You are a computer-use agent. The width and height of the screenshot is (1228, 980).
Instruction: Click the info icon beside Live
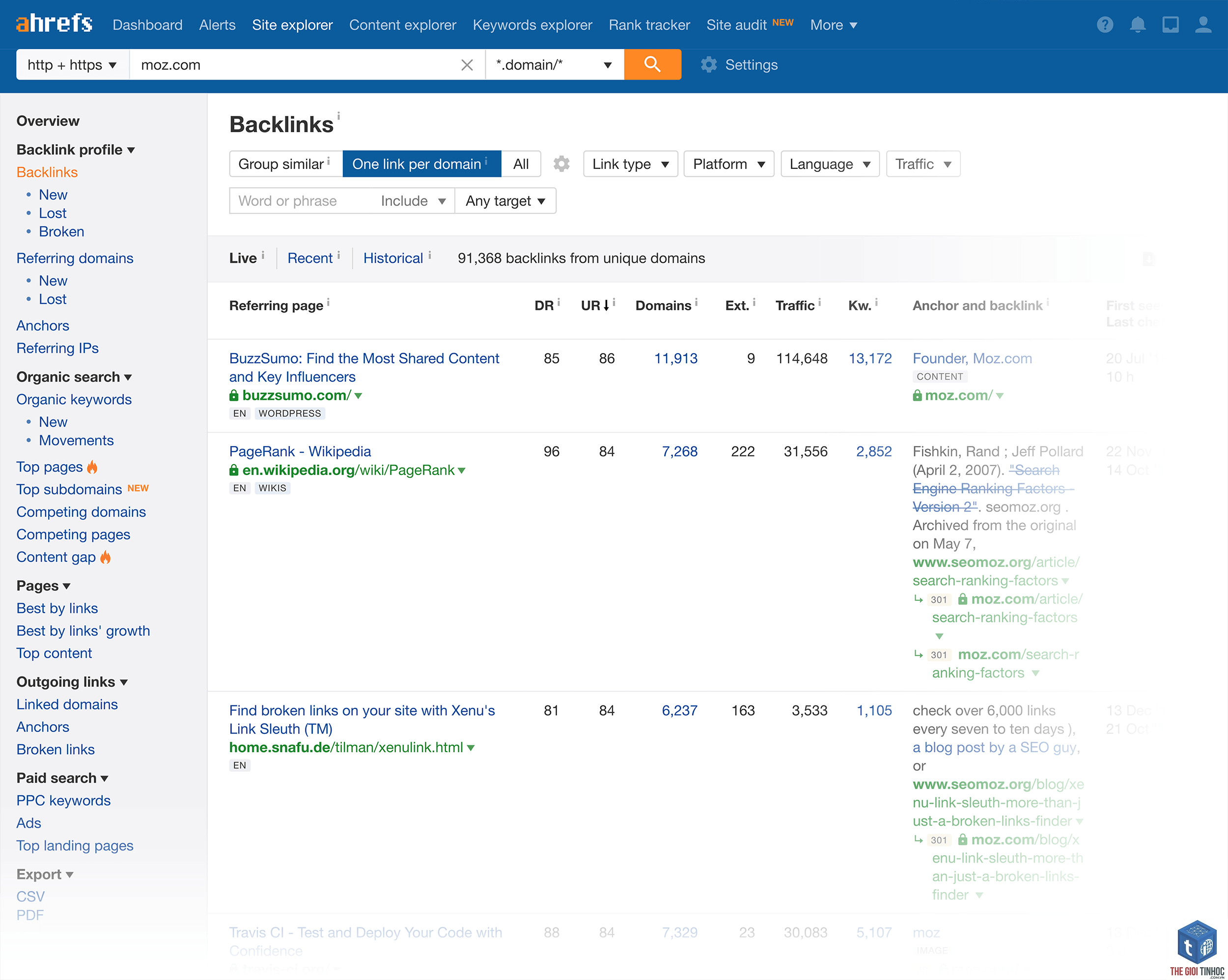[263, 255]
